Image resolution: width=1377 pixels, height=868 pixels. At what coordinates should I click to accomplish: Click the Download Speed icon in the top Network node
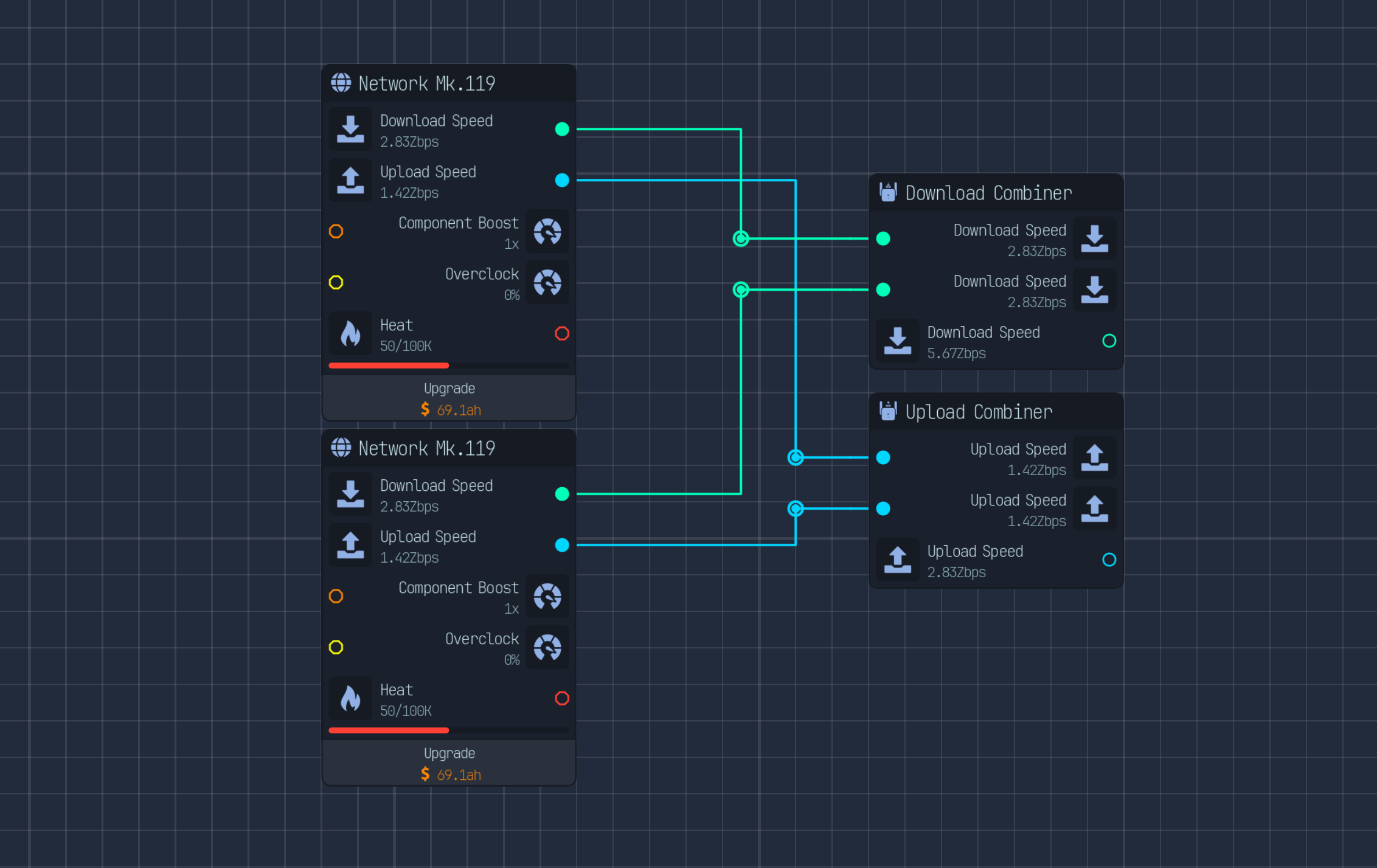click(x=350, y=129)
